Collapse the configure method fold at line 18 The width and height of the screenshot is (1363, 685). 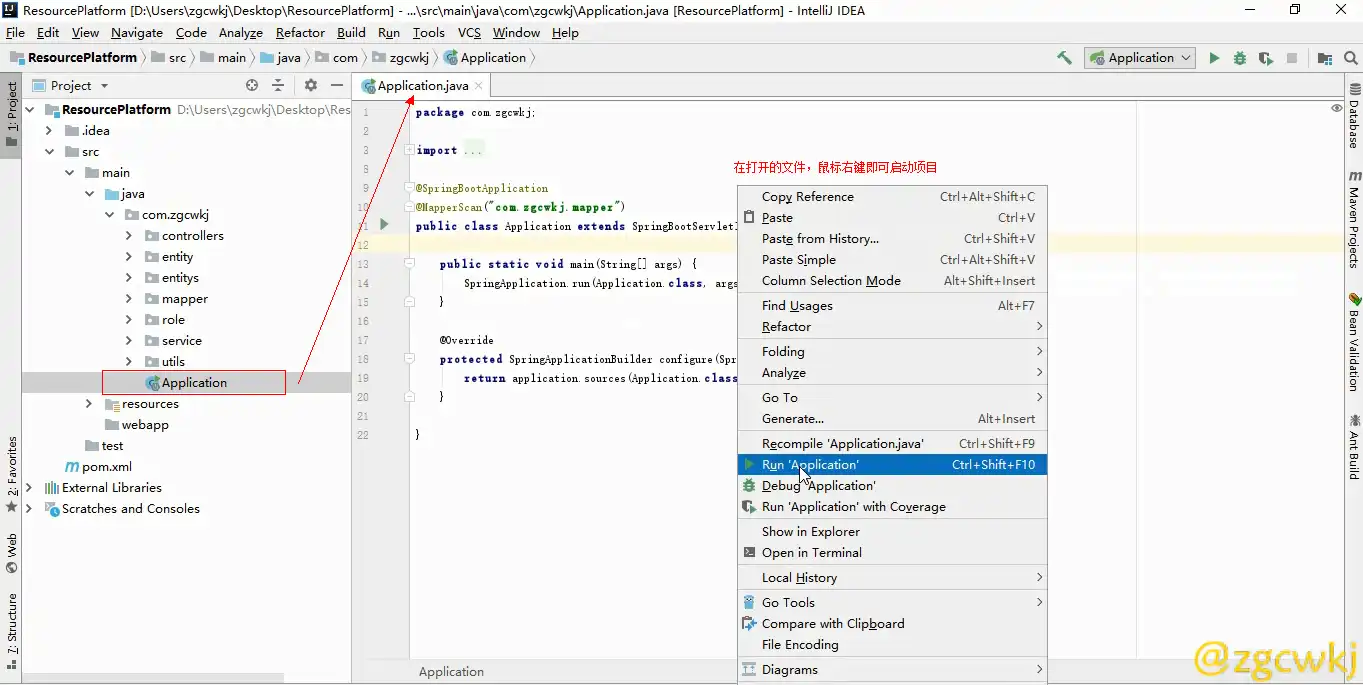pyautogui.click(x=409, y=358)
